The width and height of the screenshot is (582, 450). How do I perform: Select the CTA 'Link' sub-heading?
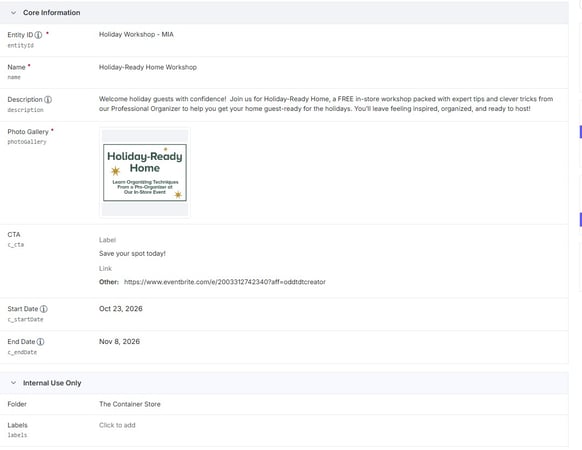click(x=105, y=268)
